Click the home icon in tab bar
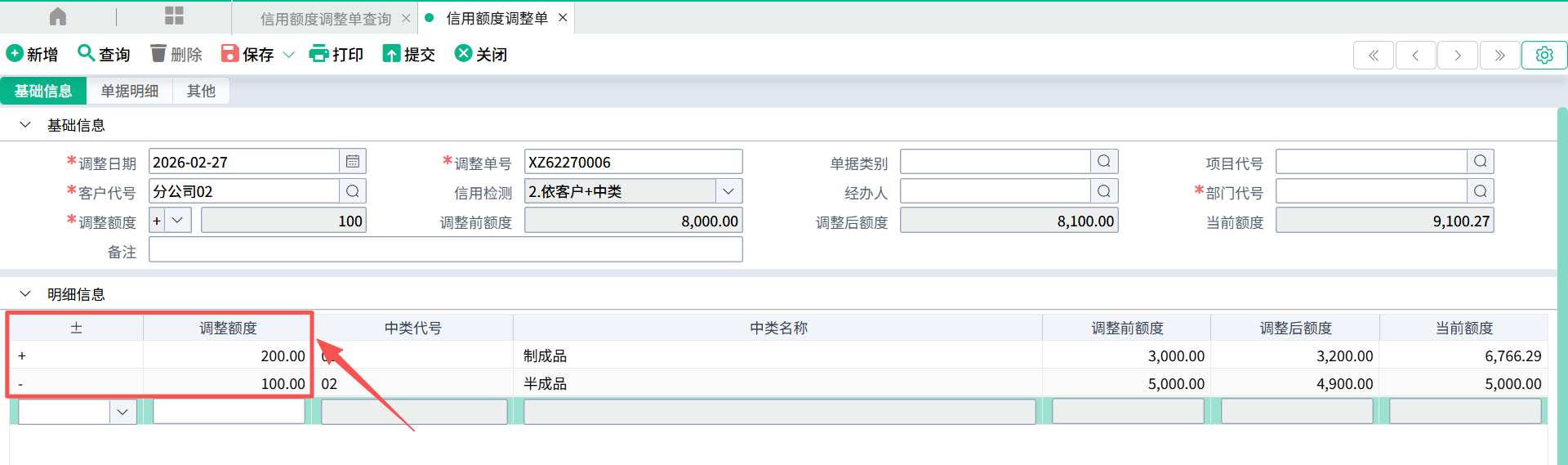Image resolution: width=1568 pixels, height=465 pixels. pyautogui.click(x=58, y=16)
